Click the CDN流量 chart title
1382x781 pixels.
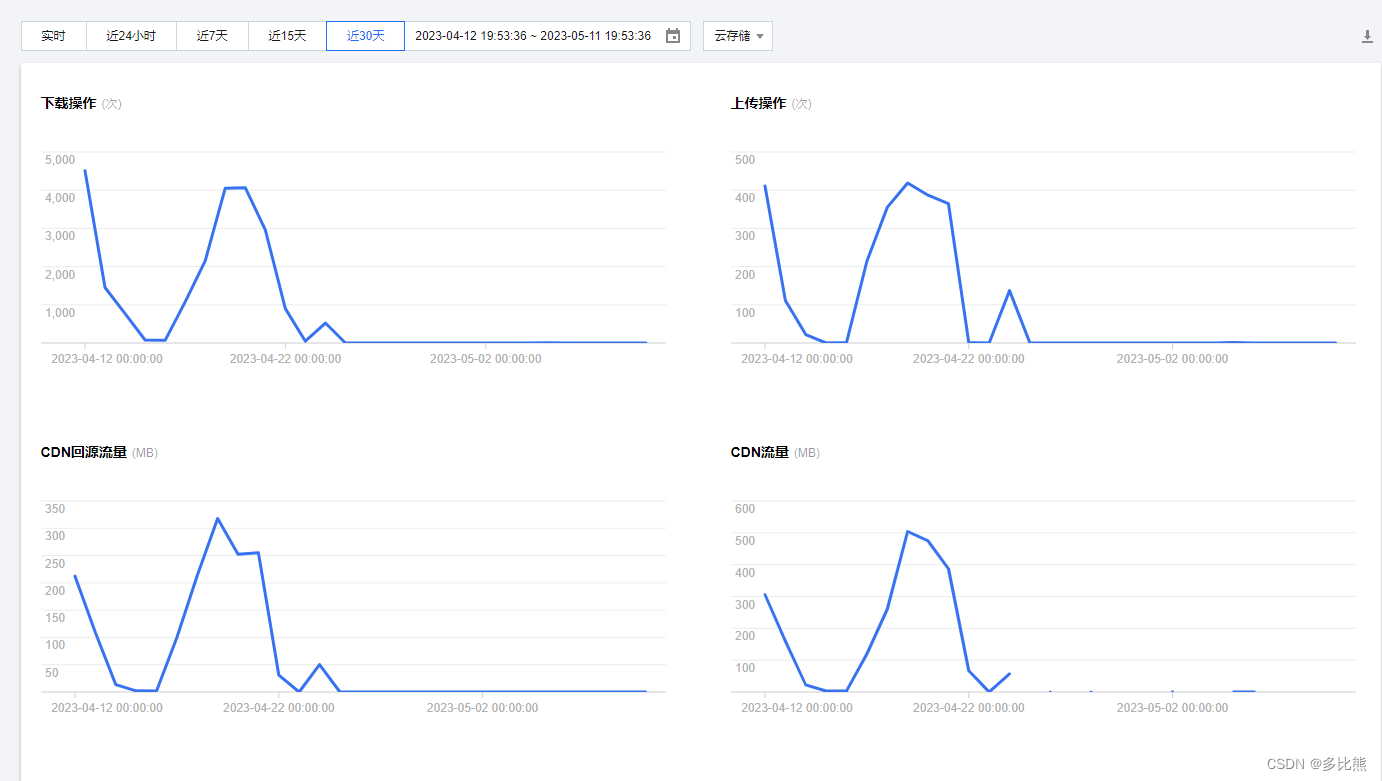tap(760, 452)
